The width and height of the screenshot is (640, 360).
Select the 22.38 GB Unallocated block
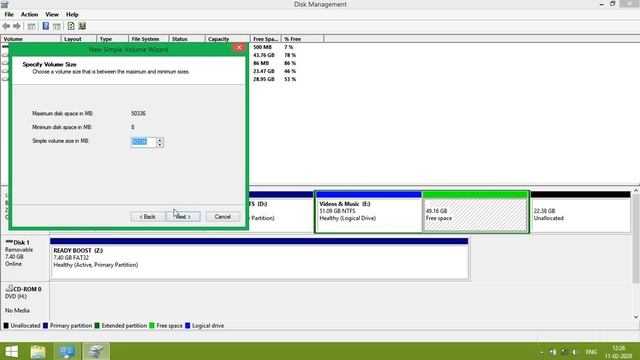point(580,212)
